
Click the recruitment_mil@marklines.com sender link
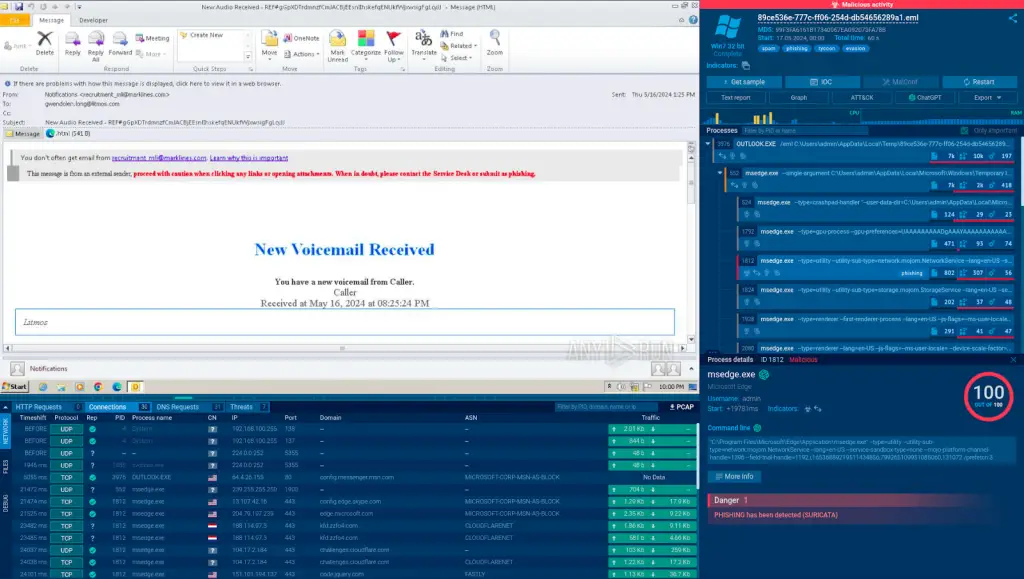point(159,158)
